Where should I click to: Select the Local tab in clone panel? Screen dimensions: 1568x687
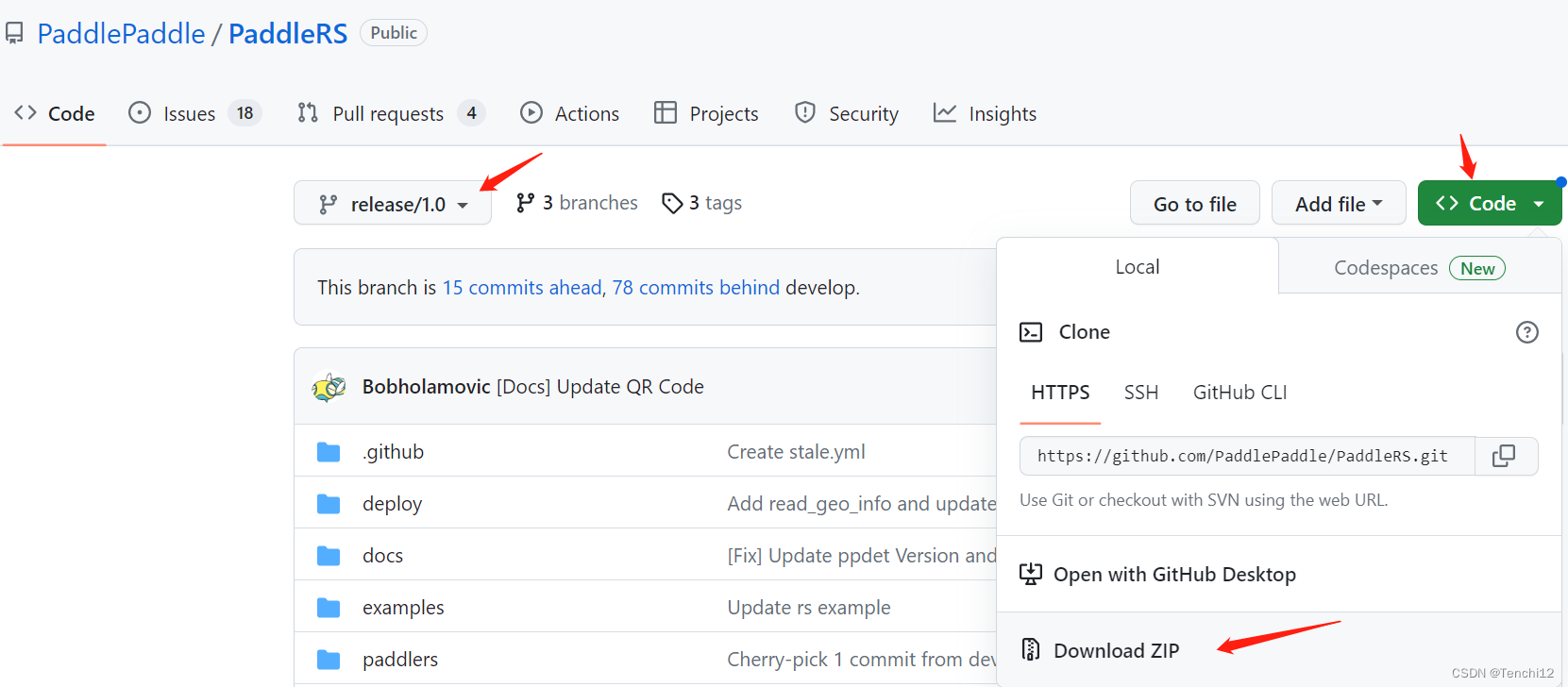tap(1138, 267)
